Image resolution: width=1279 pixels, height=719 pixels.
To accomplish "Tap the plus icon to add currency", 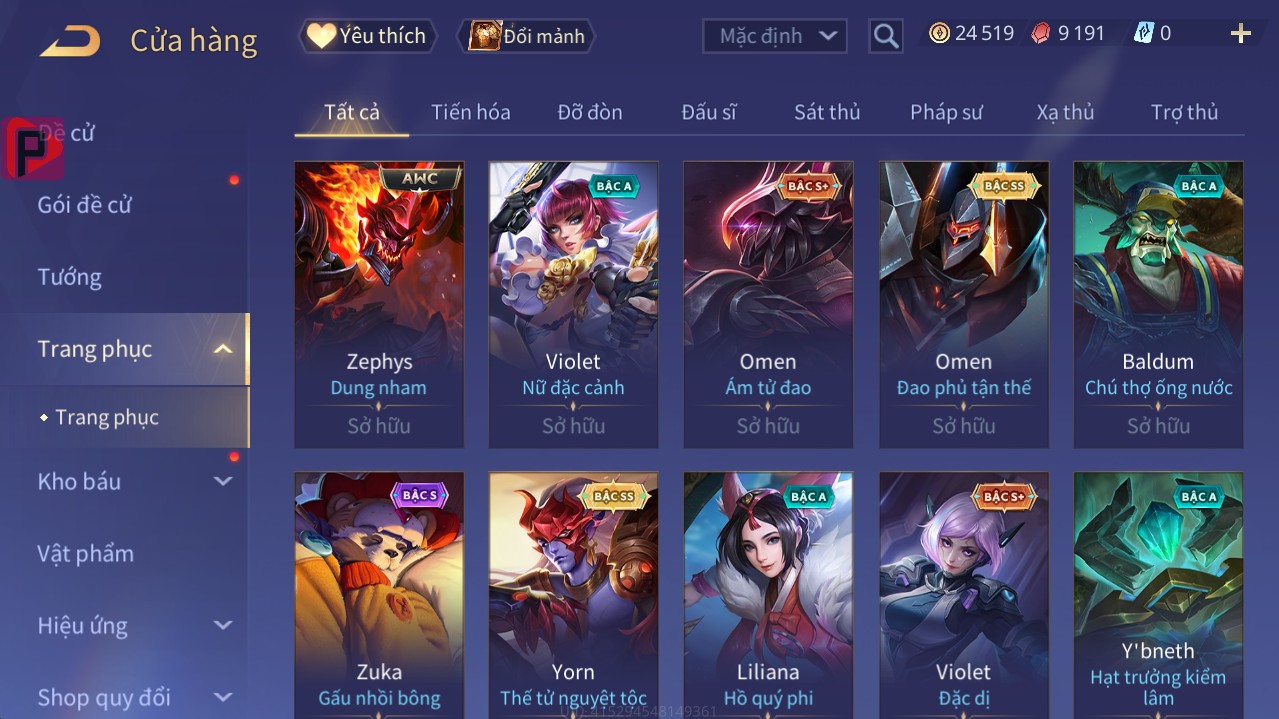I will tap(1240, 34).
